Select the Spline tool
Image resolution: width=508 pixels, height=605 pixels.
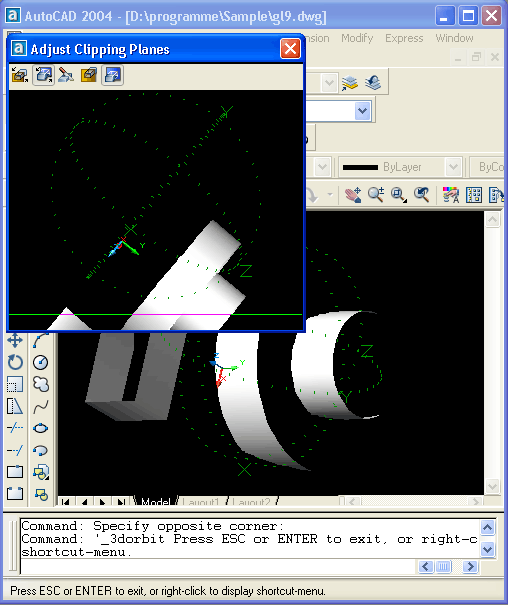click(x=41, y=406)
